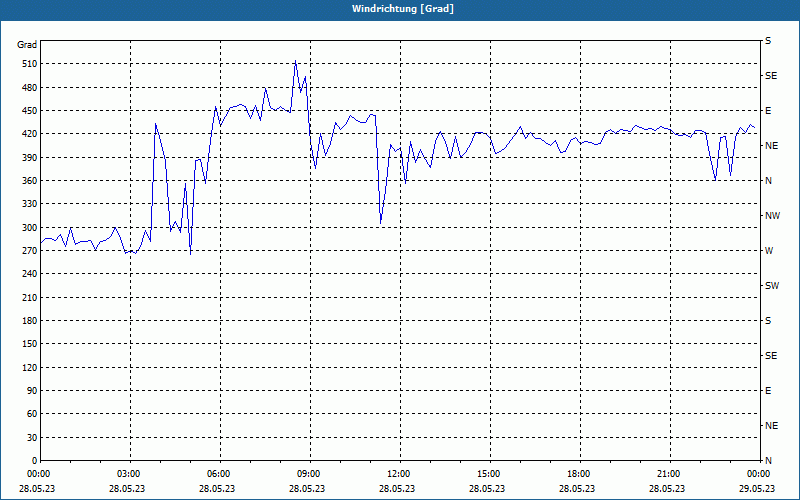Click the N compass label level with 360

tap(768, 181)
